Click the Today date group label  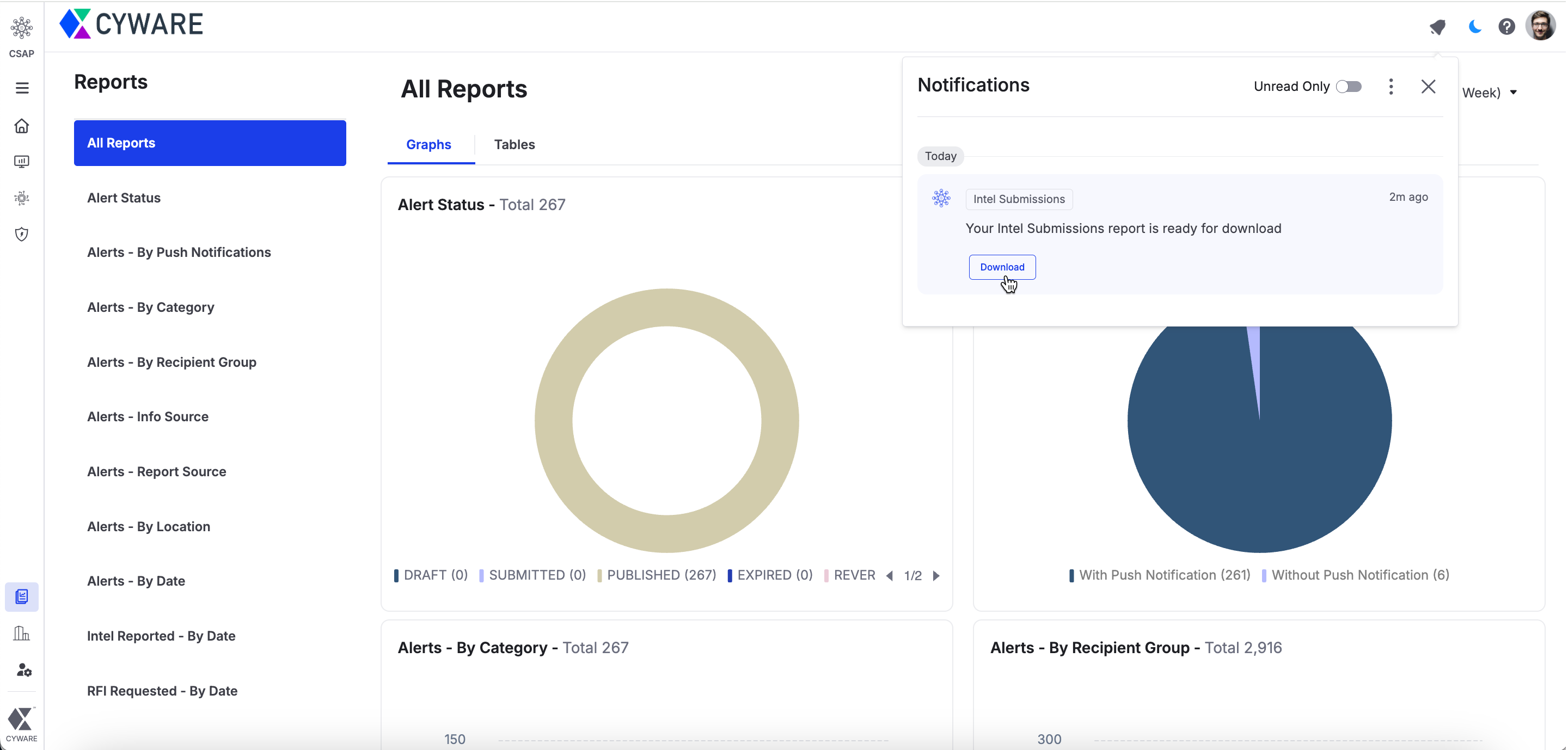[x=940, y=156]
